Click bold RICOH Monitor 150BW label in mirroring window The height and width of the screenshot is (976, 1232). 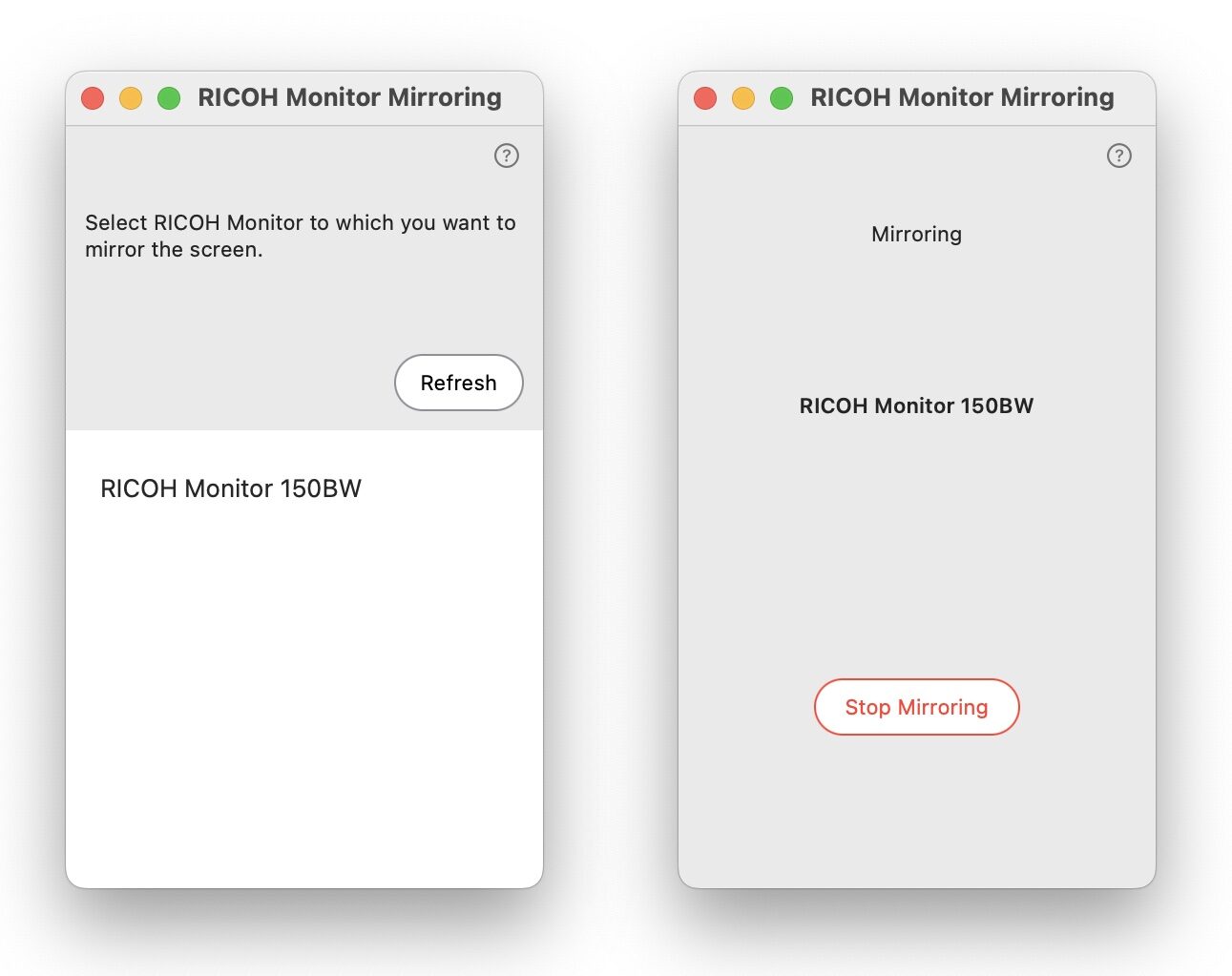pyautogui.click(x=916, y=405)
